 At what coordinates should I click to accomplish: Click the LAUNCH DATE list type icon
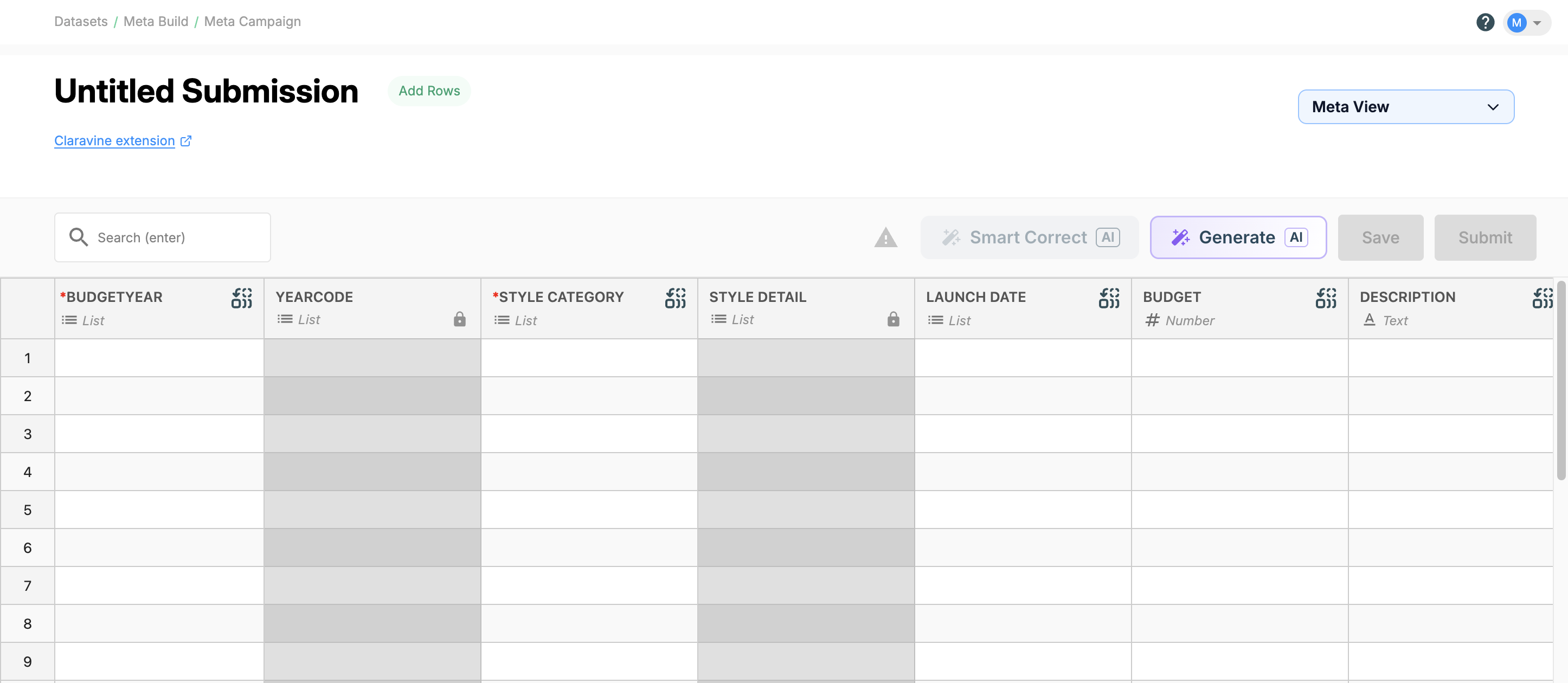coord(936,320)
